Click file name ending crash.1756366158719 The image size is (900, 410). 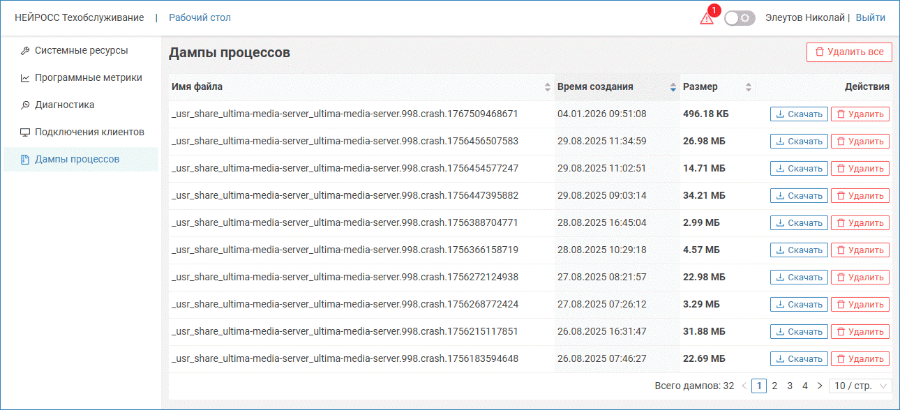[345, 250]
